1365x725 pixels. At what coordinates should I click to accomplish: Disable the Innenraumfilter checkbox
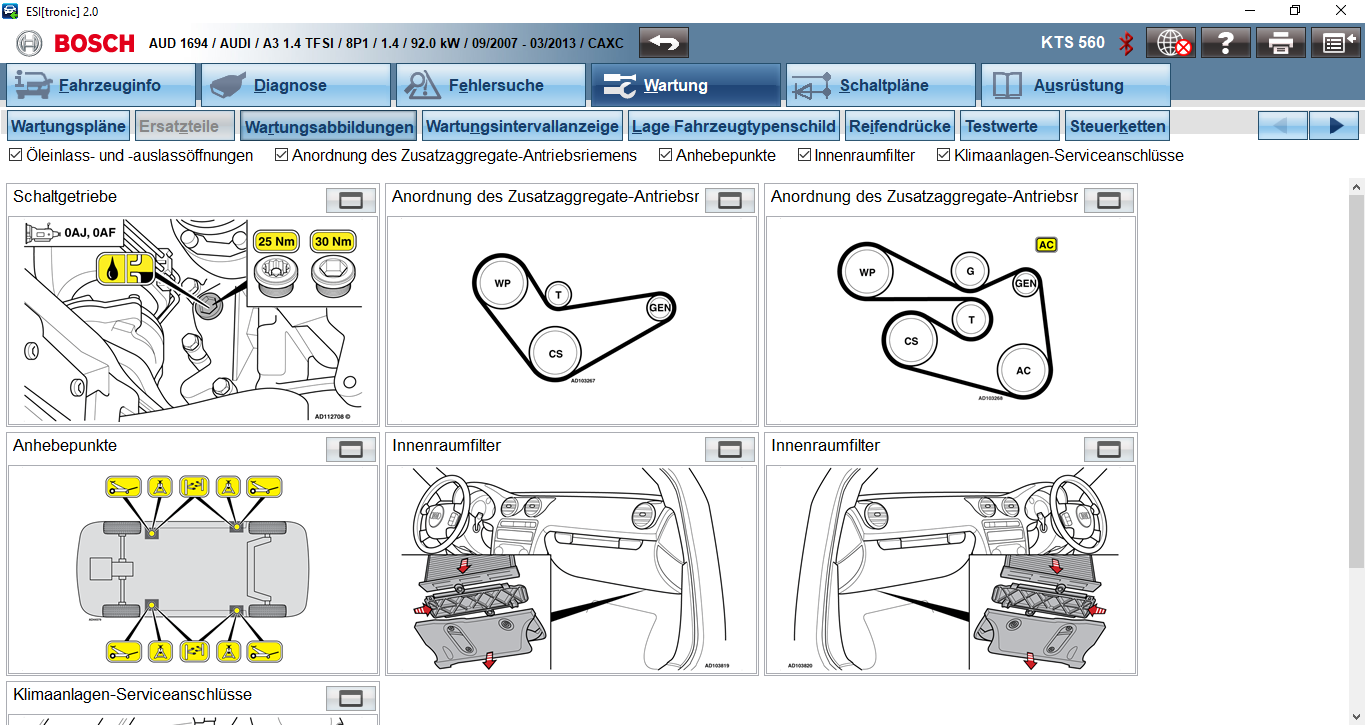[x=805, y=156]
